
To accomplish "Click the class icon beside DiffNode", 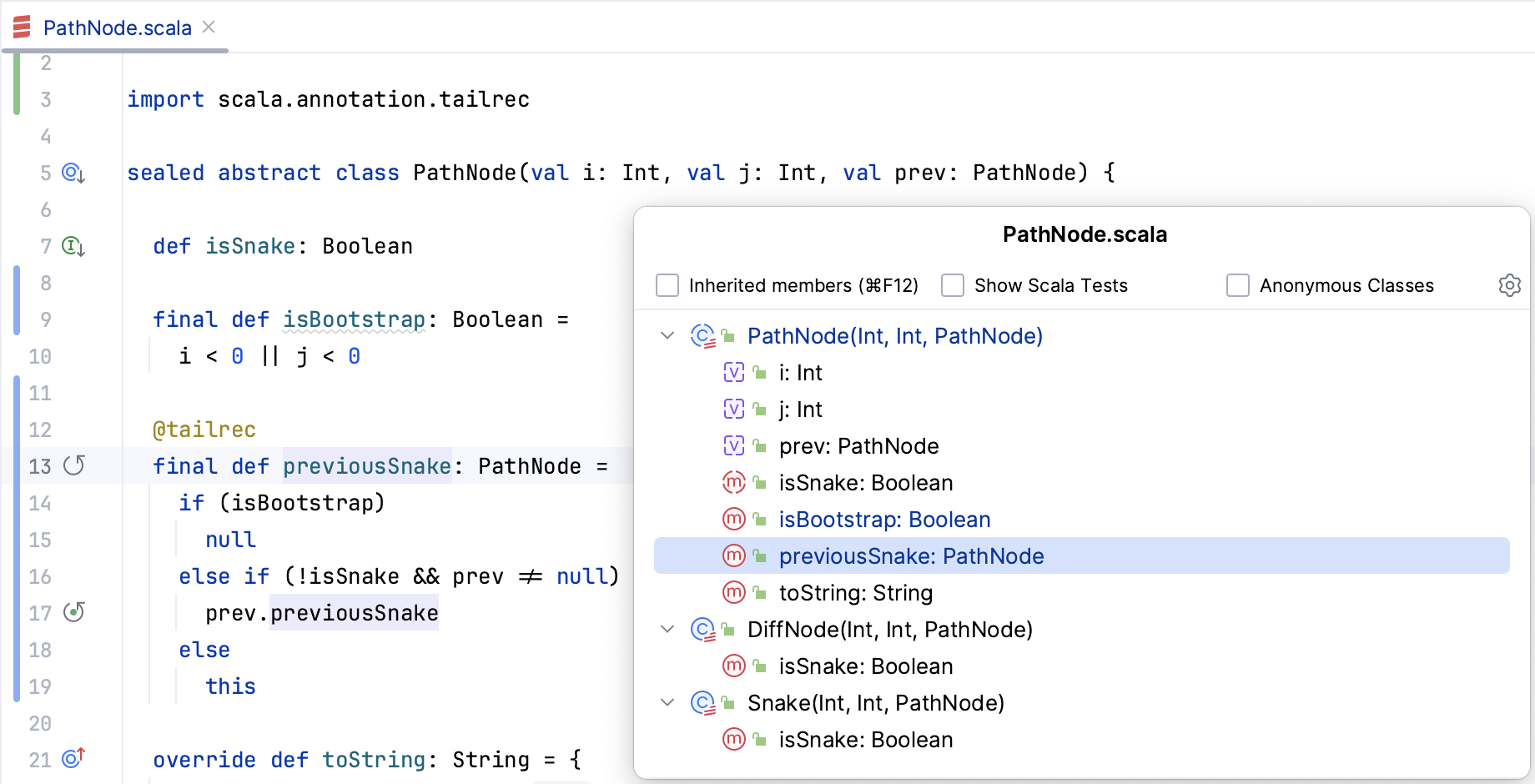I will tap(702, 630).
